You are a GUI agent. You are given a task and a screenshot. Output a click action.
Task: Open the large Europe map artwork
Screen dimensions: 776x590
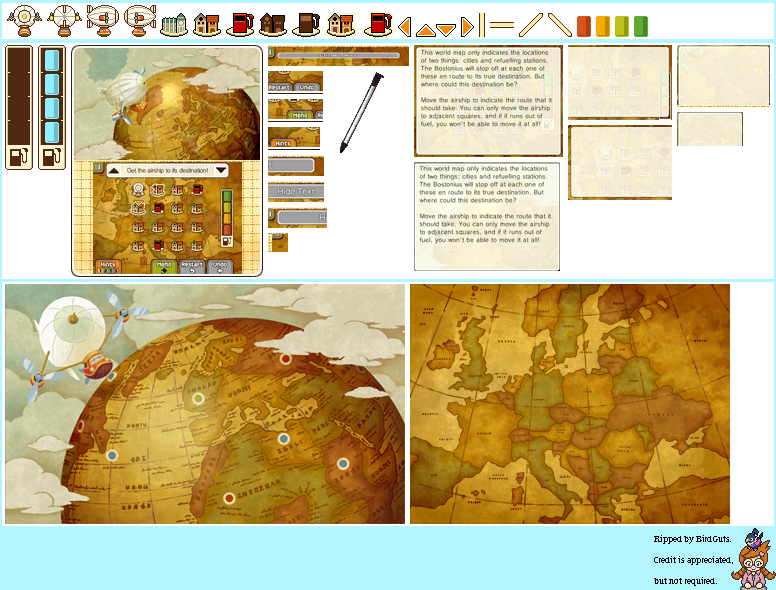pos(570,404)
